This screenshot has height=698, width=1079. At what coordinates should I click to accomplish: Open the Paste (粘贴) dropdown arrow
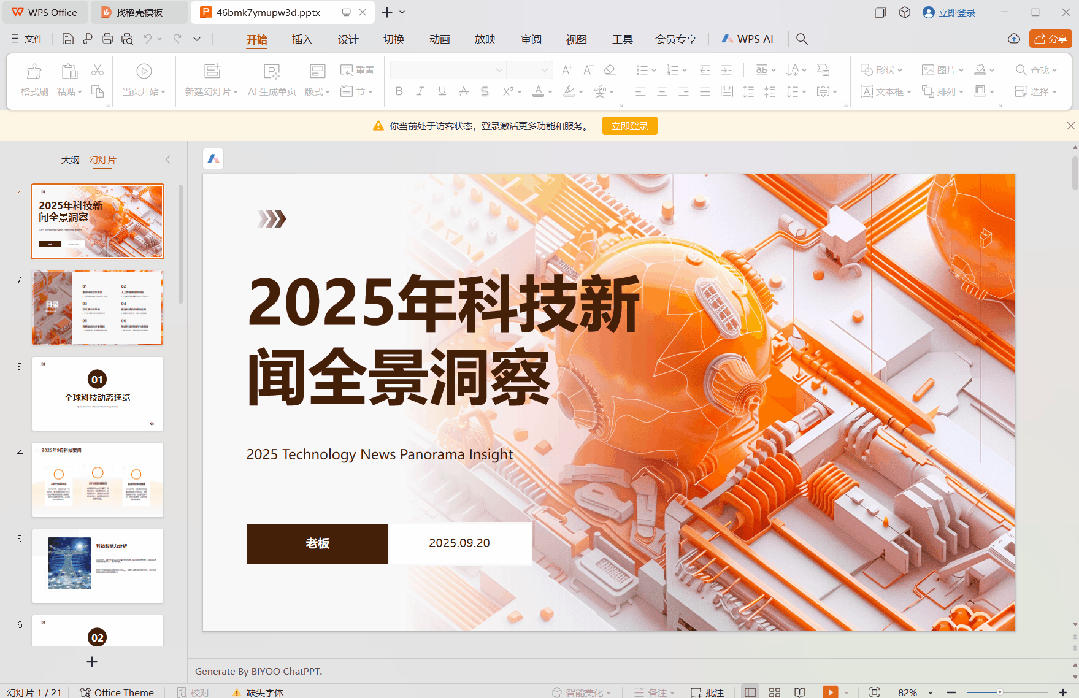[x=79, y=91]
